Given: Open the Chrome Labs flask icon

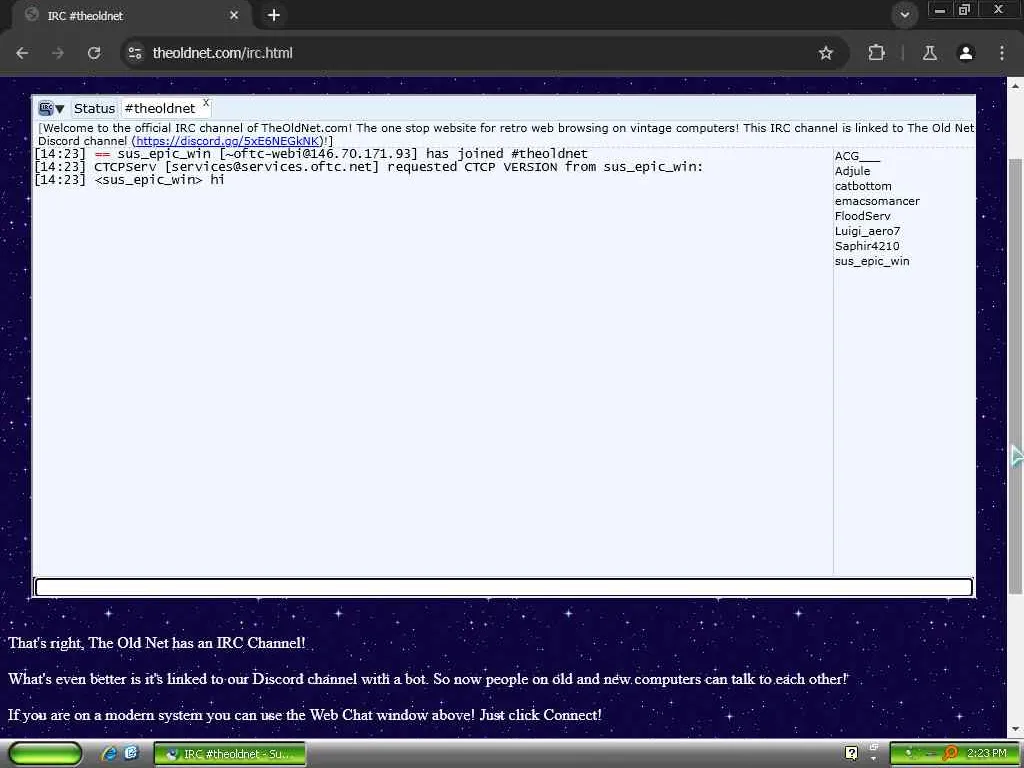Looking at the screenshot, I should [930, 53].
